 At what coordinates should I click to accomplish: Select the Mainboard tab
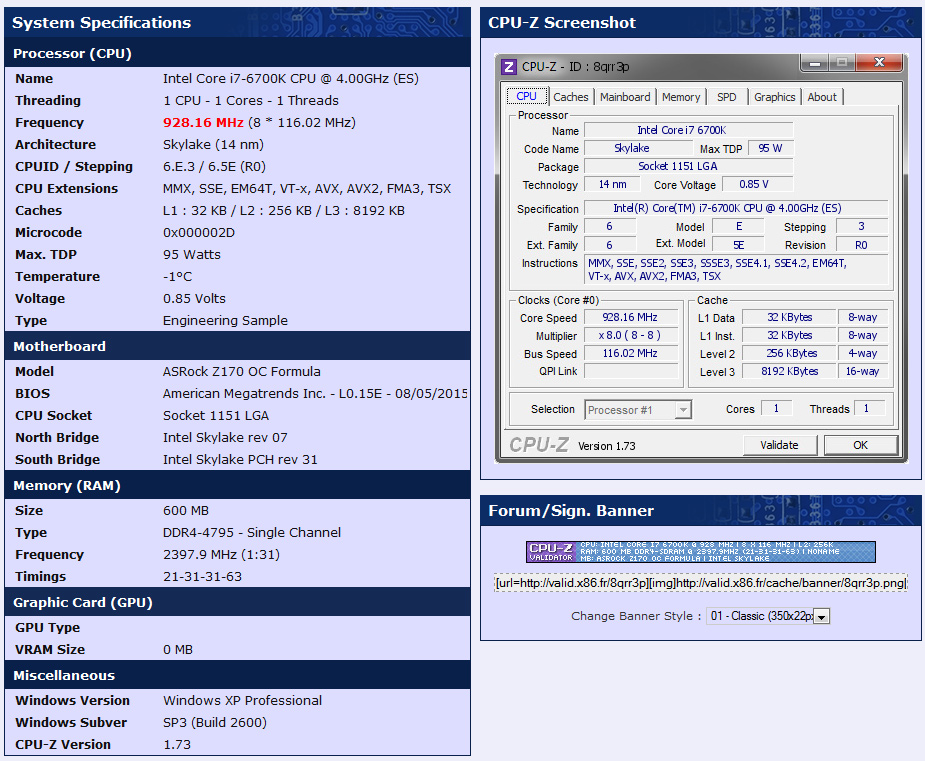coord(625,97)
